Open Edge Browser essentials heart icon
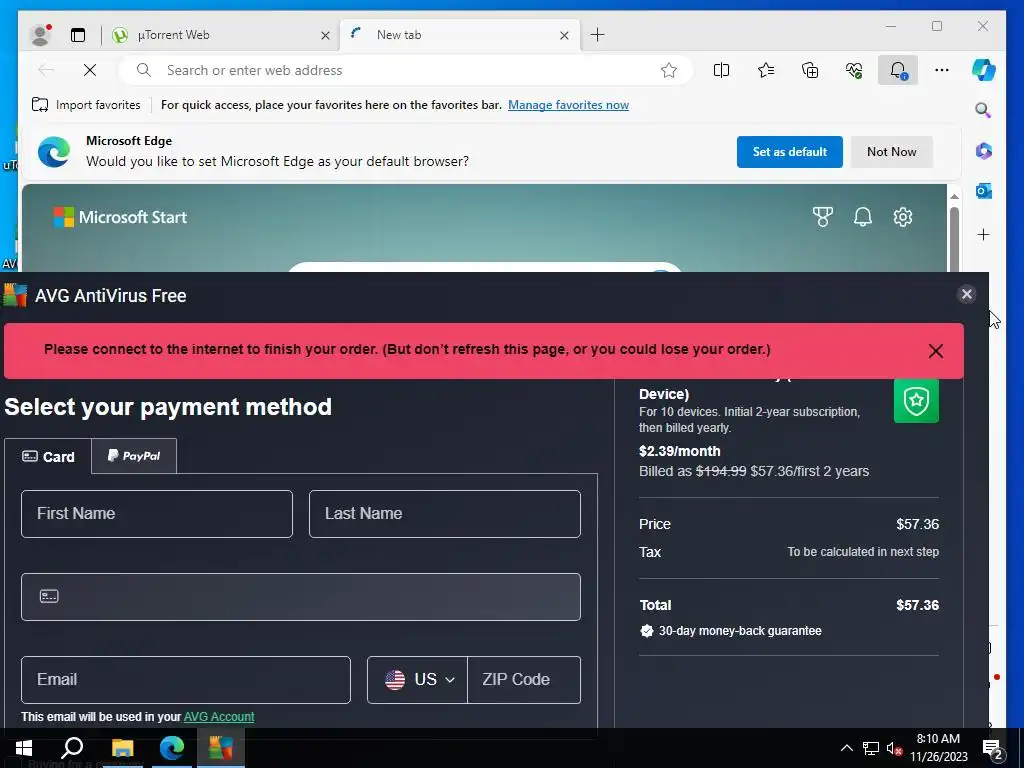 pyautogui.click(x=854, y=70)
